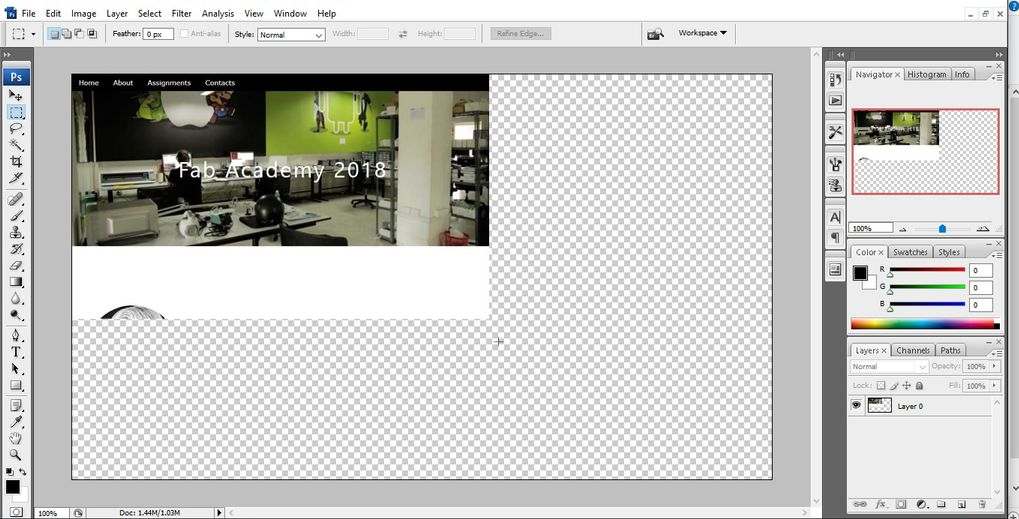The height and width of the screenshot is (519, 1019).
Task: Select the Path Selection tool
Action: [16, 369]
